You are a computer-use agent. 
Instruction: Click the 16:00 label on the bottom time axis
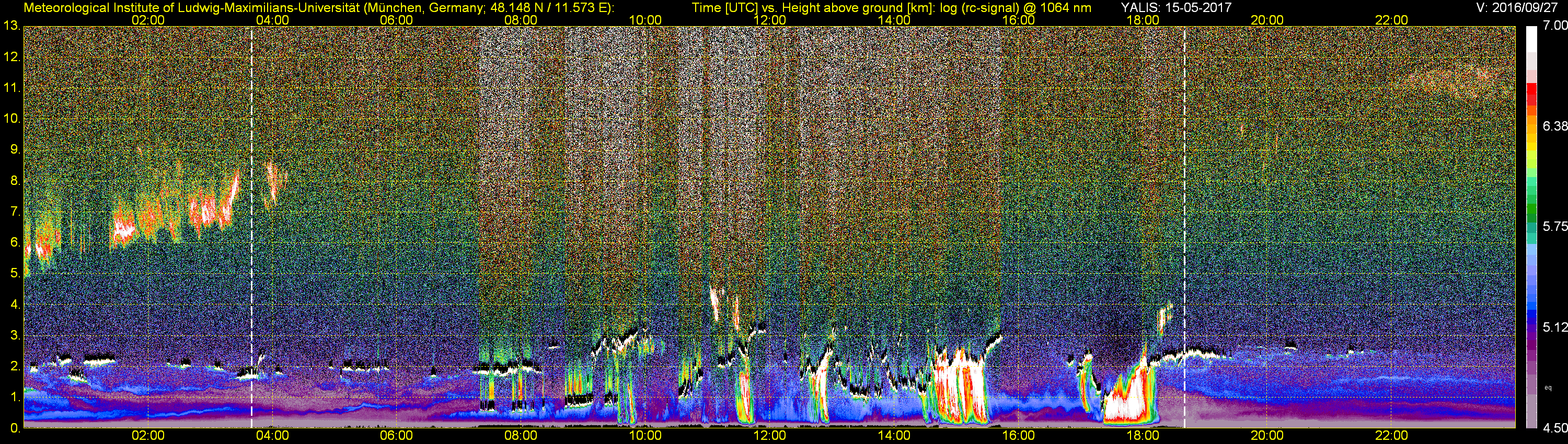1018,436
